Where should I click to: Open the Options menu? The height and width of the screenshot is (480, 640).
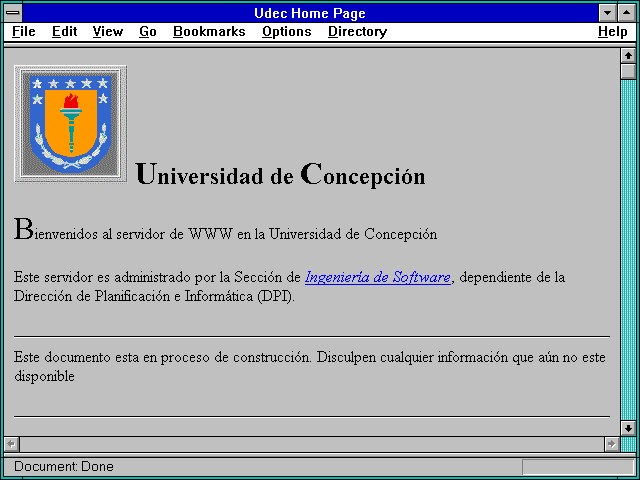(x=287, y=32)
